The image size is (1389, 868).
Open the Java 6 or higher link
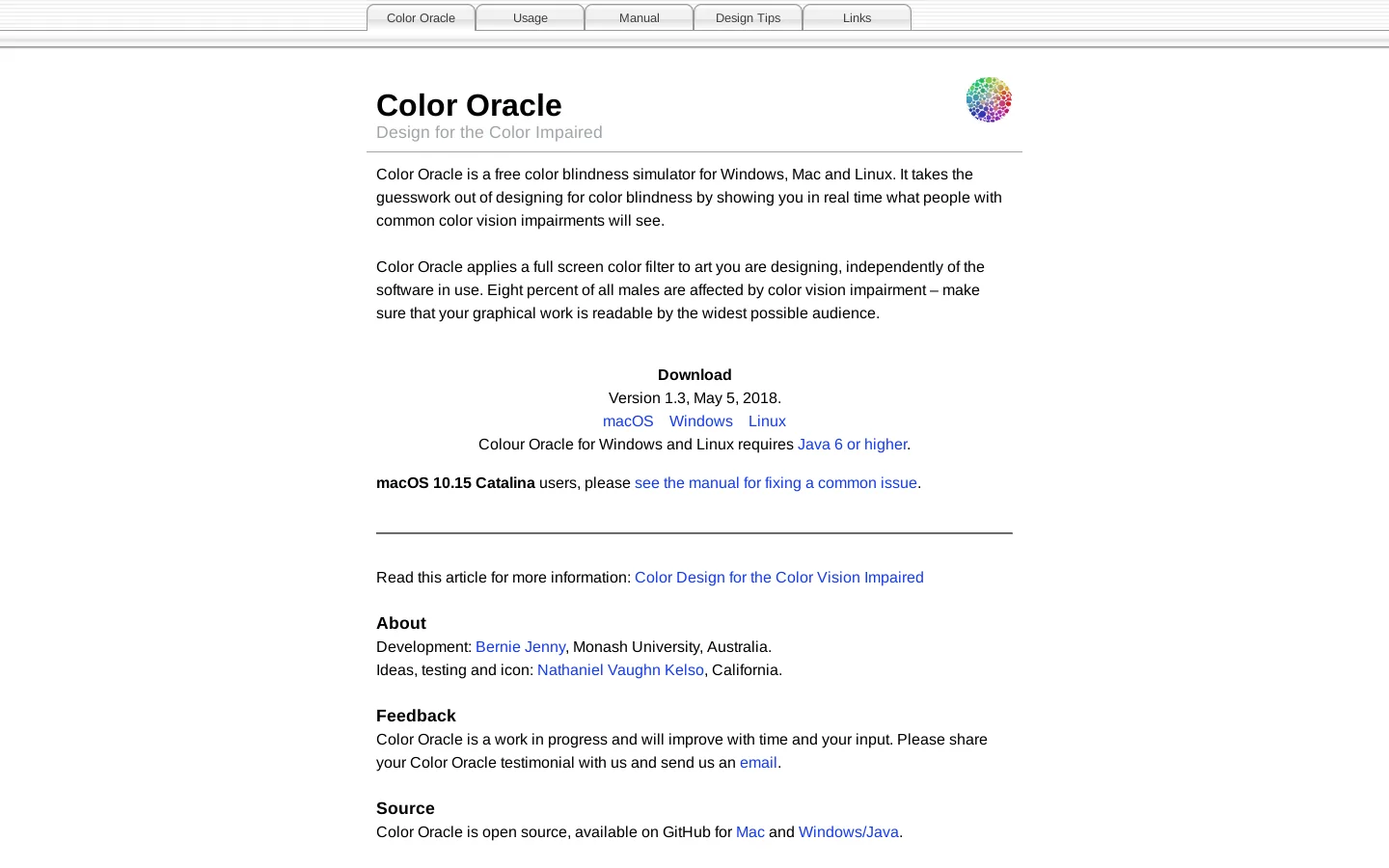(852, 445)
